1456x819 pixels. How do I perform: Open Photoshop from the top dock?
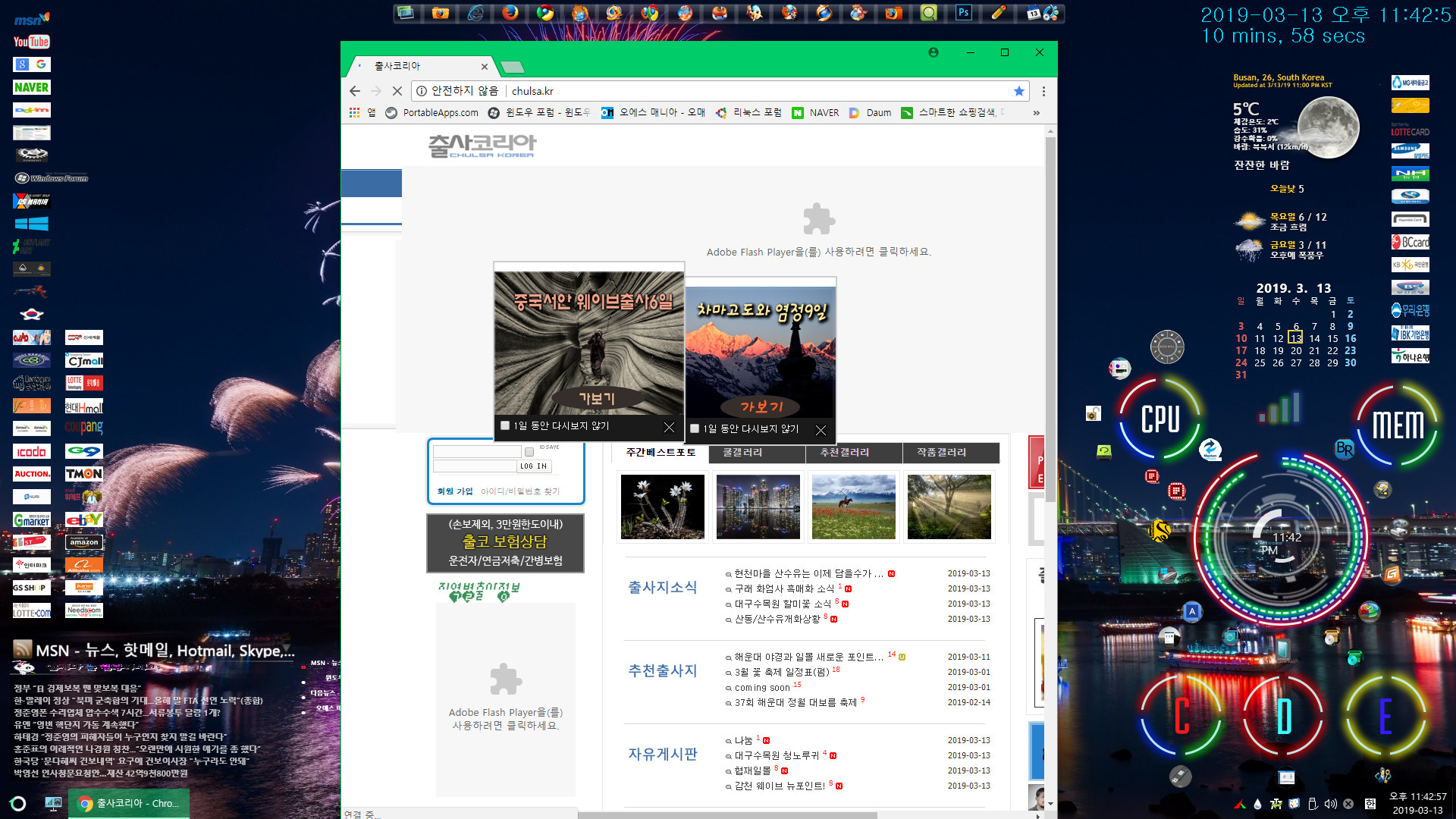(x=963, y=13)
